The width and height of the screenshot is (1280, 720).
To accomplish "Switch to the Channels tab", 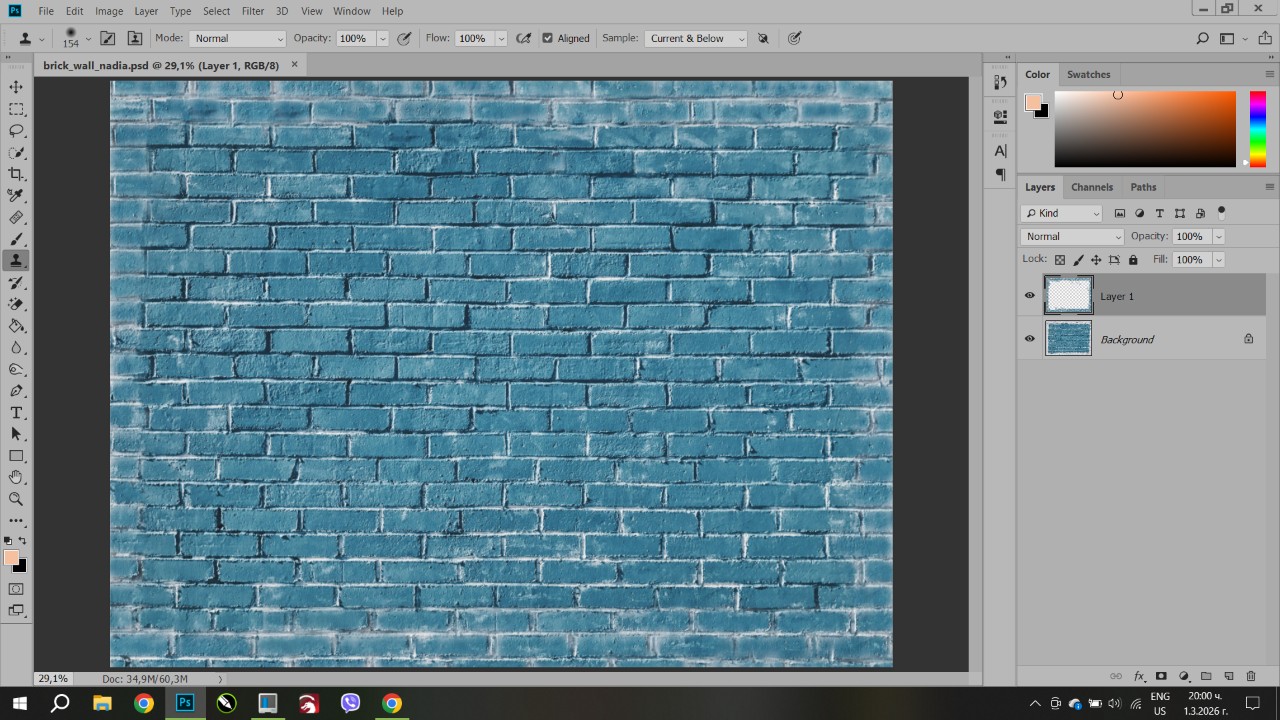I will [1091, 187].
